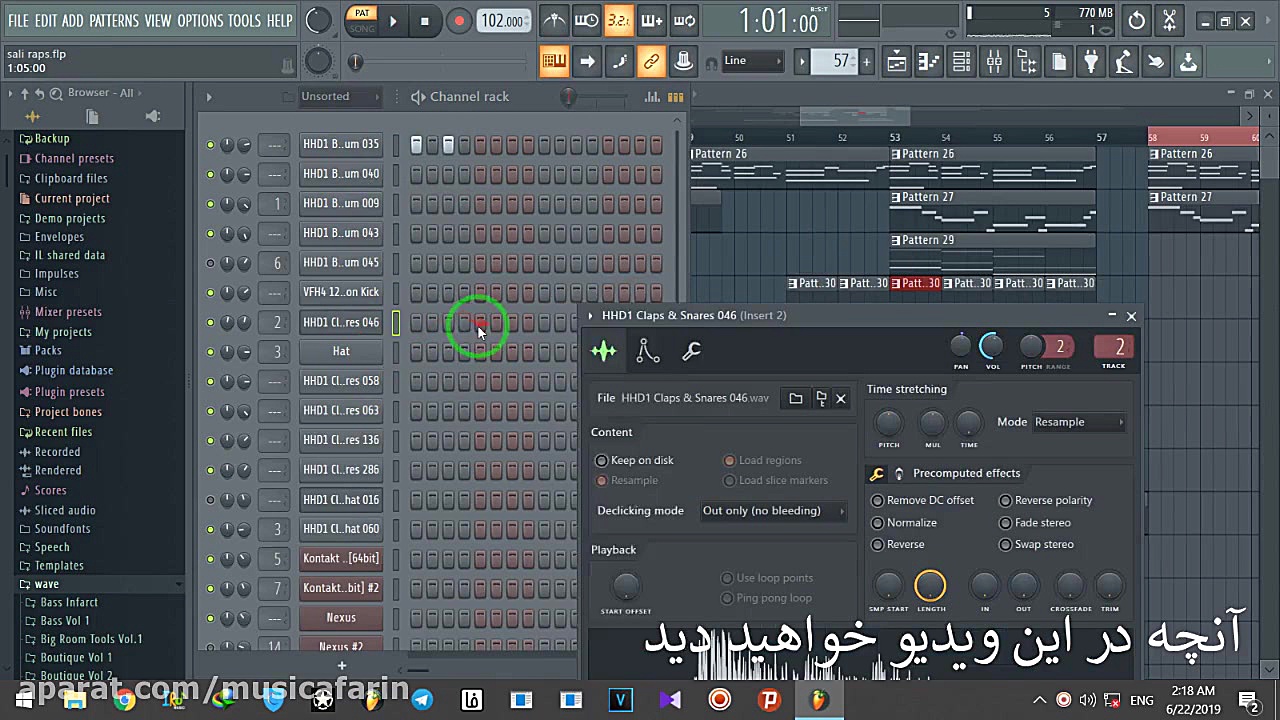Toggle the link-to-controller chain icon
1280x720 pixels.
click(651, 62)
